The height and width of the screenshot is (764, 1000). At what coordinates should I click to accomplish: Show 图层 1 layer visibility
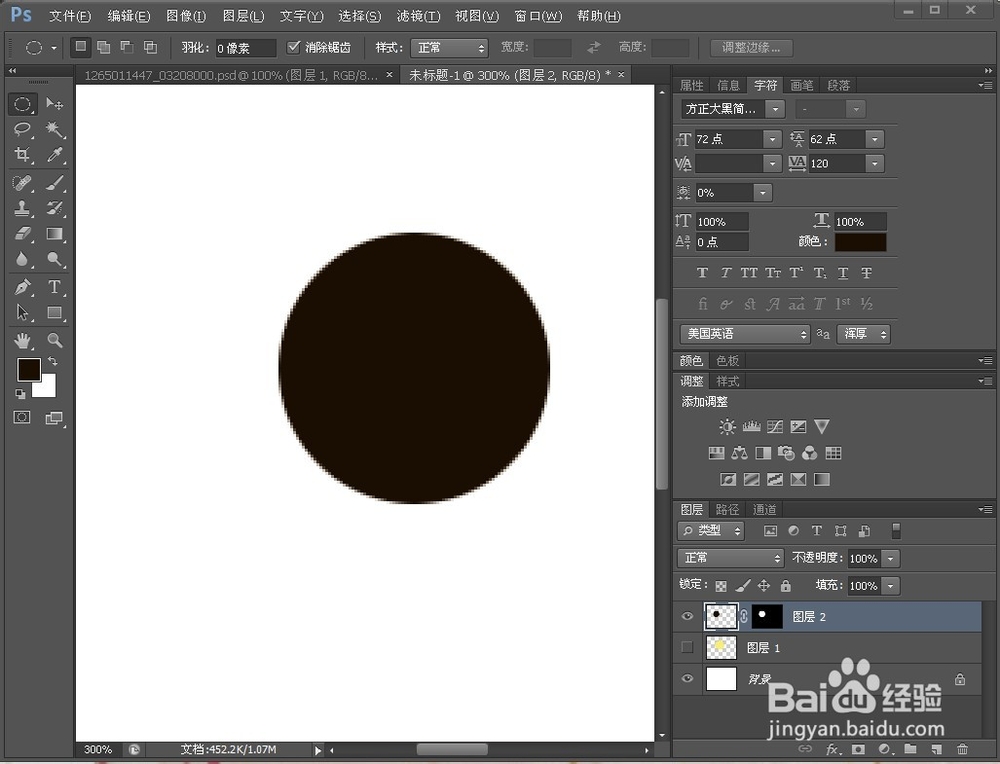(687, 647)
